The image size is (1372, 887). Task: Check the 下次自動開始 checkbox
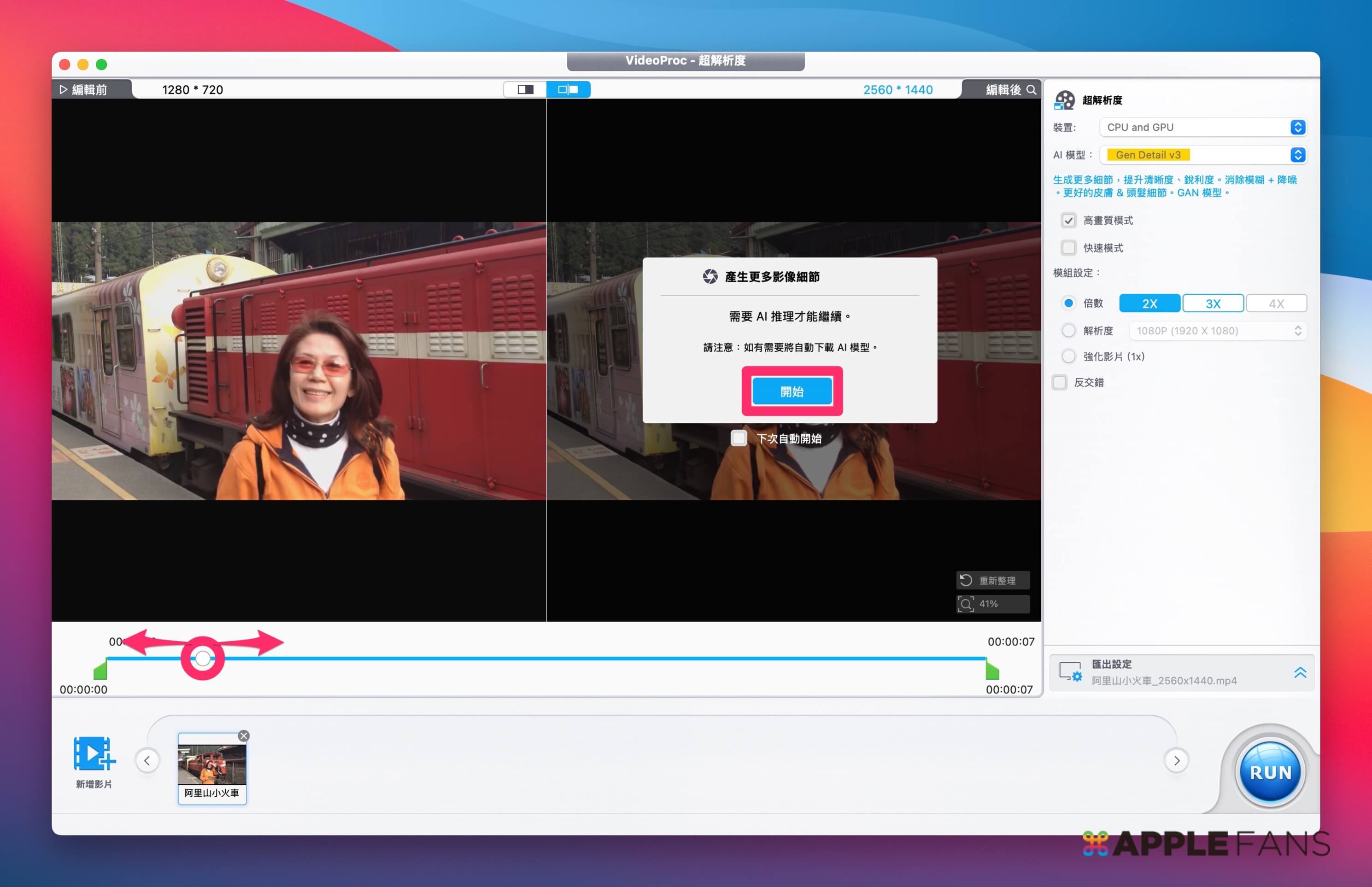point(739,438)
